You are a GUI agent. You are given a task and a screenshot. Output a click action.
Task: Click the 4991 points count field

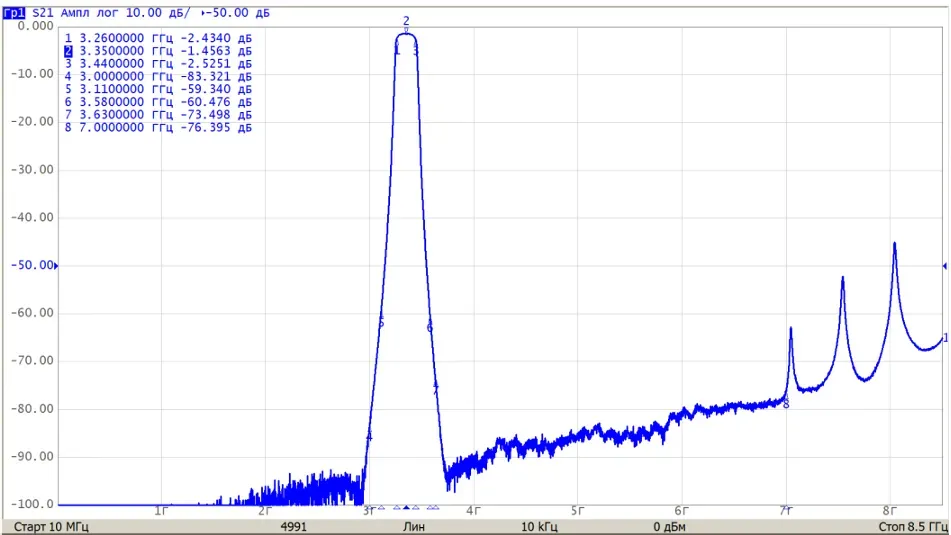pyautogui.click(x=294, y=527)
